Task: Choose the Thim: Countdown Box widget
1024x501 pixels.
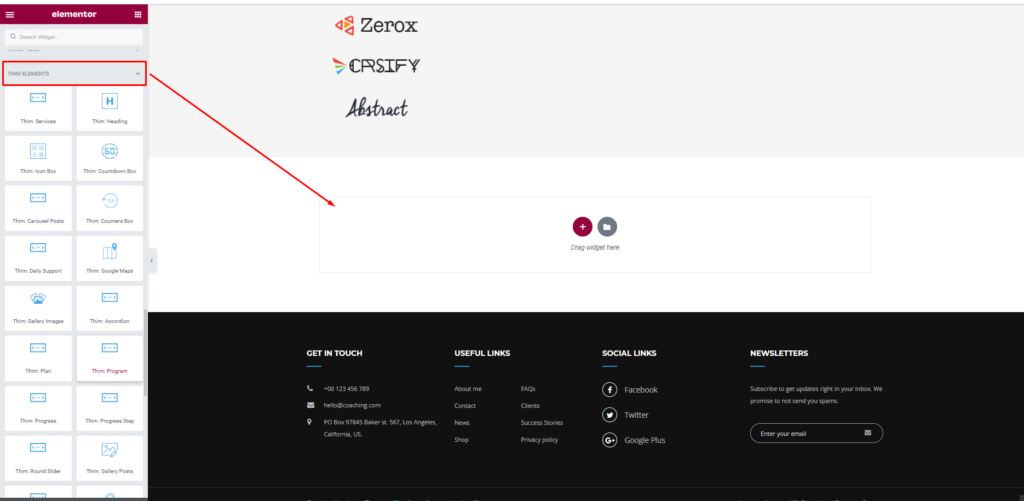Action: (x=110, y=157)
